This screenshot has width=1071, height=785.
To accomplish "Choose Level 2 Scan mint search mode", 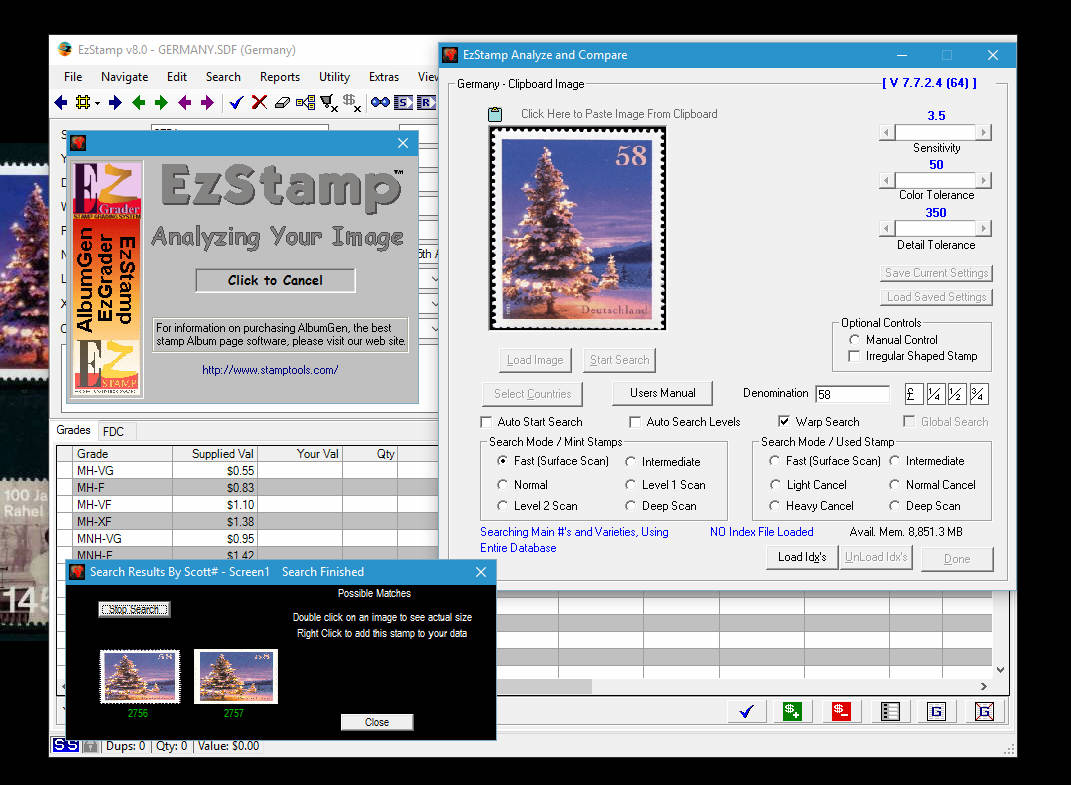I will click(x=502, y=506).
